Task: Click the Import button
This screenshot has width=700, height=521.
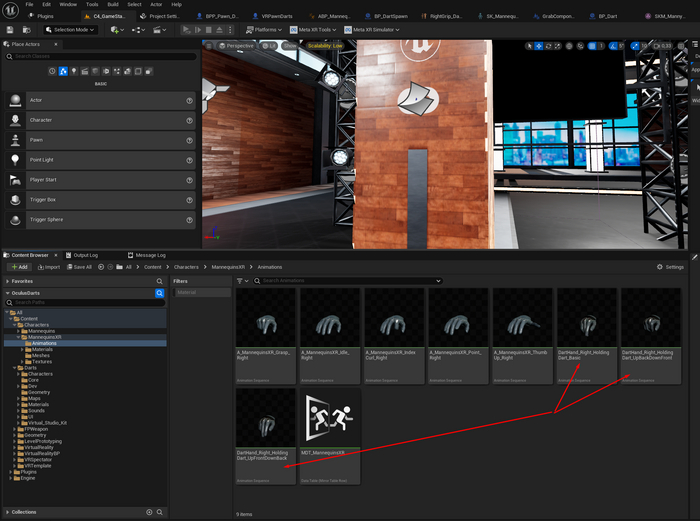Action: click(x=48, y=267)
